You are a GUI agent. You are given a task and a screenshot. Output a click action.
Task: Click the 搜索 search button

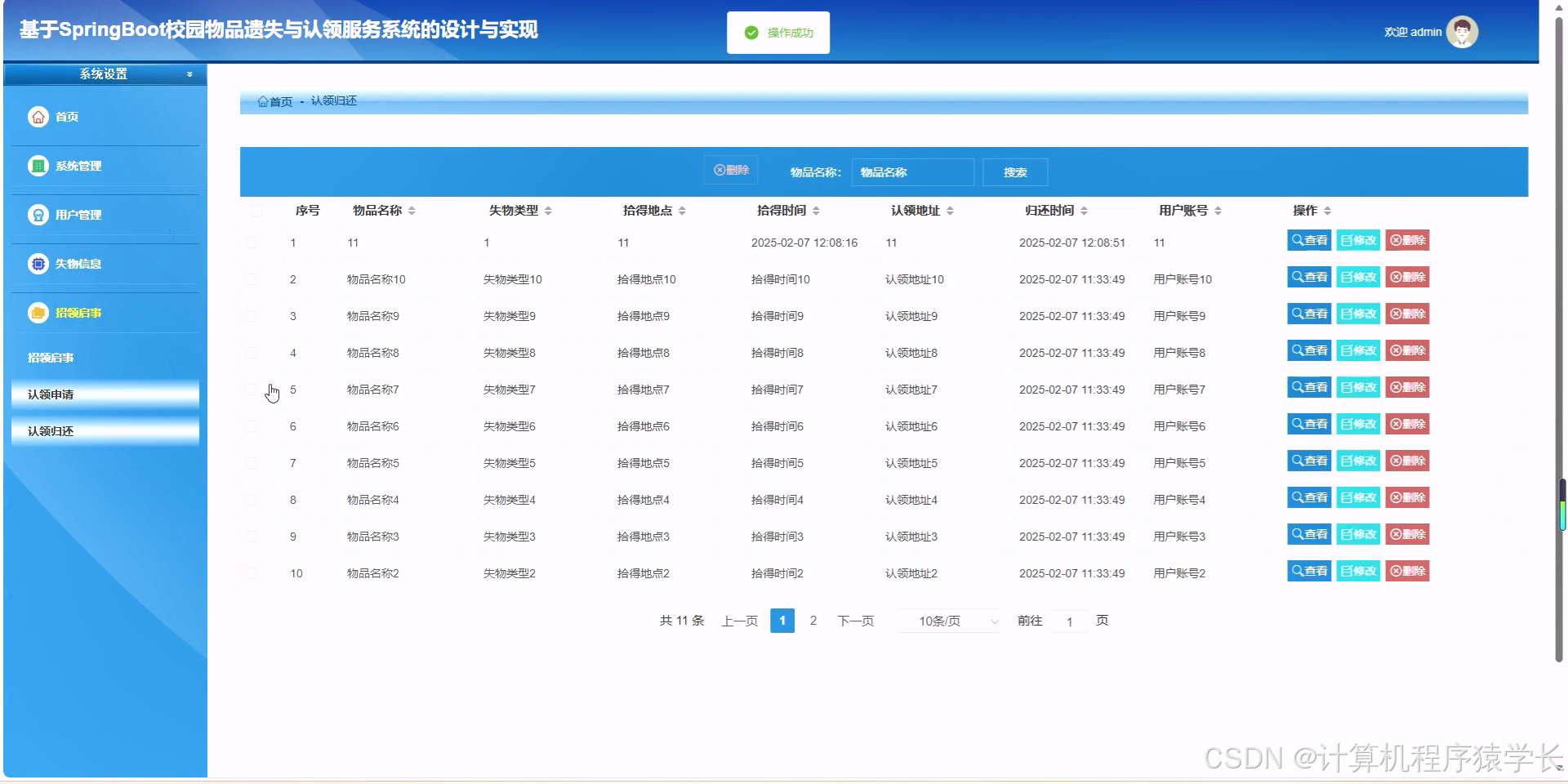click(x=1015, y=171)
